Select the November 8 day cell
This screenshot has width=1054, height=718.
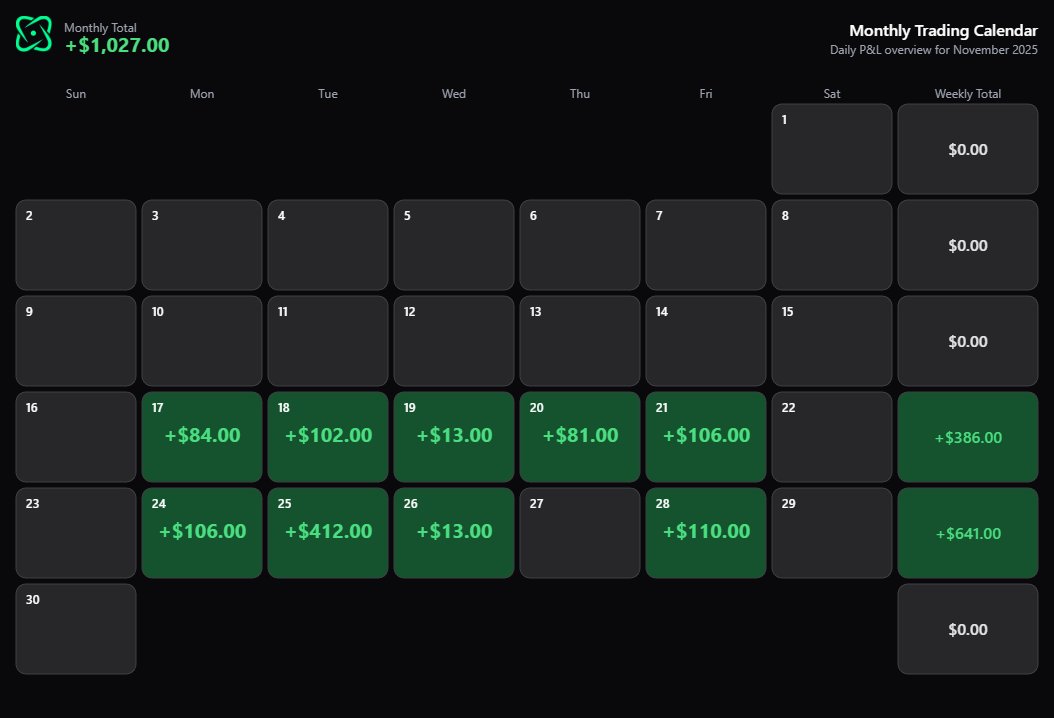tap(832, 245)
